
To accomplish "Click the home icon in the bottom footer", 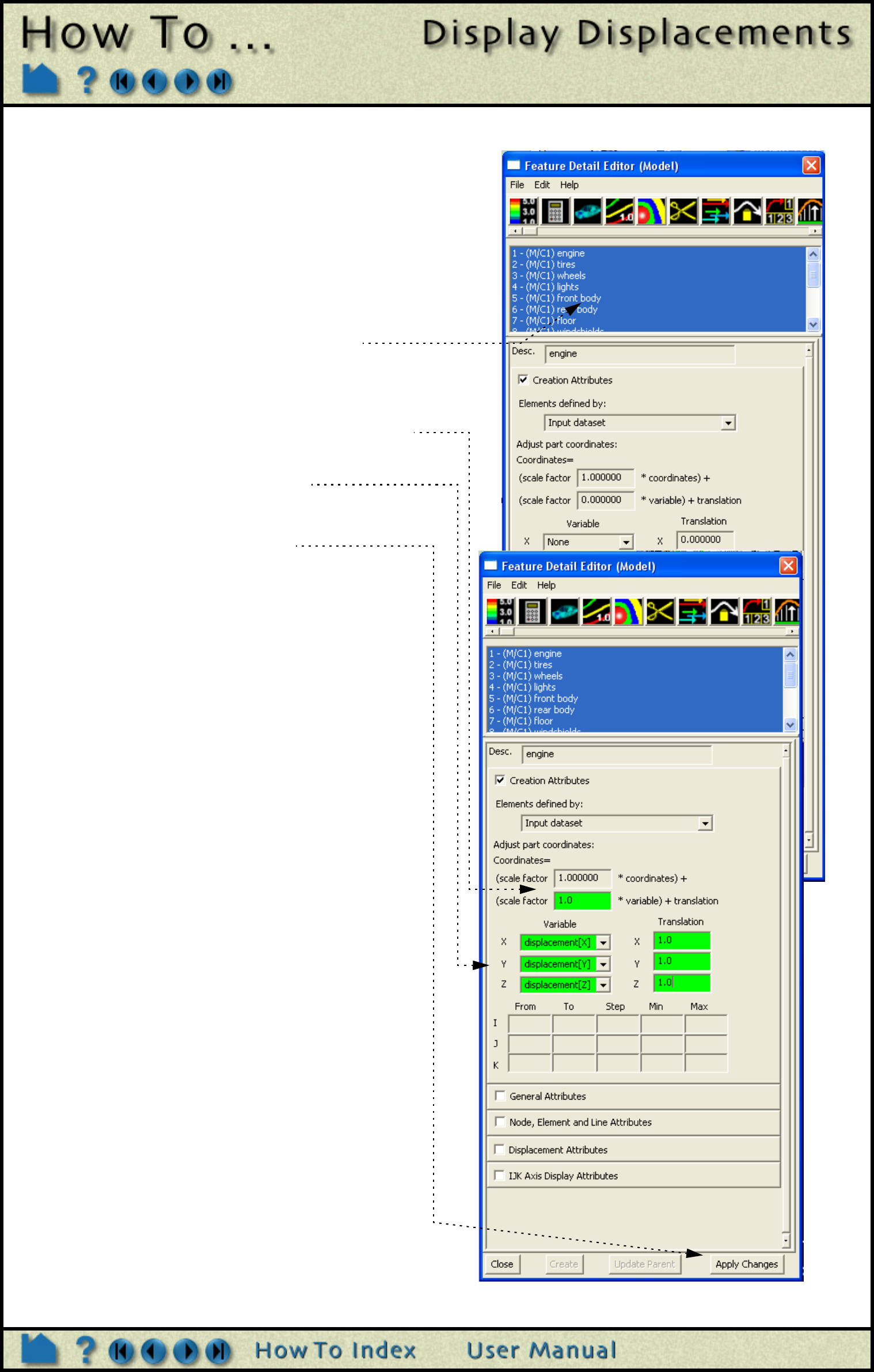I will pyautogui.click(x=39, y=1349).
